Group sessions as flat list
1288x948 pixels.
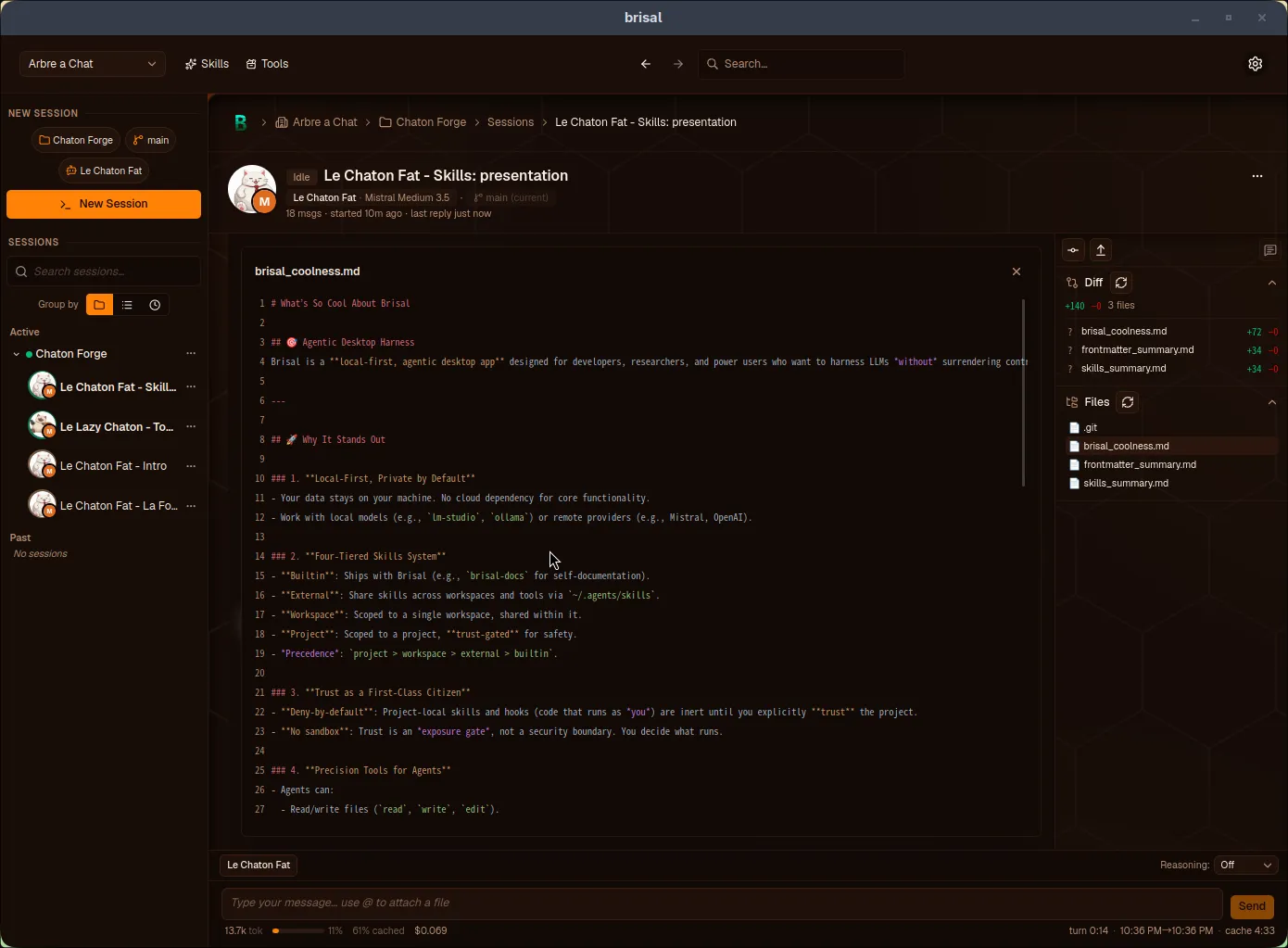coord(127,305)
